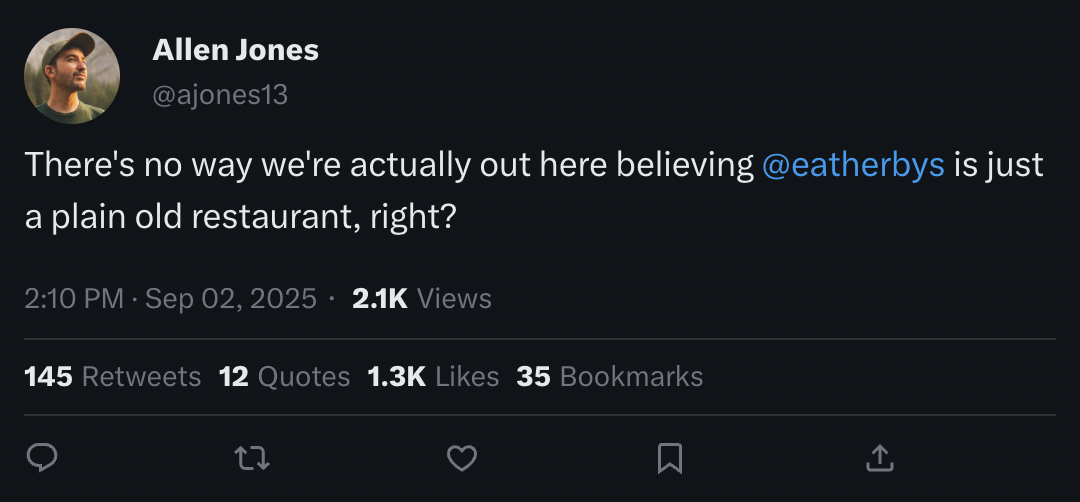Viewport: 1080px width, 502px height.
Task: Open Allen Jones's profile picture
Action: click(x=72, y=76)
